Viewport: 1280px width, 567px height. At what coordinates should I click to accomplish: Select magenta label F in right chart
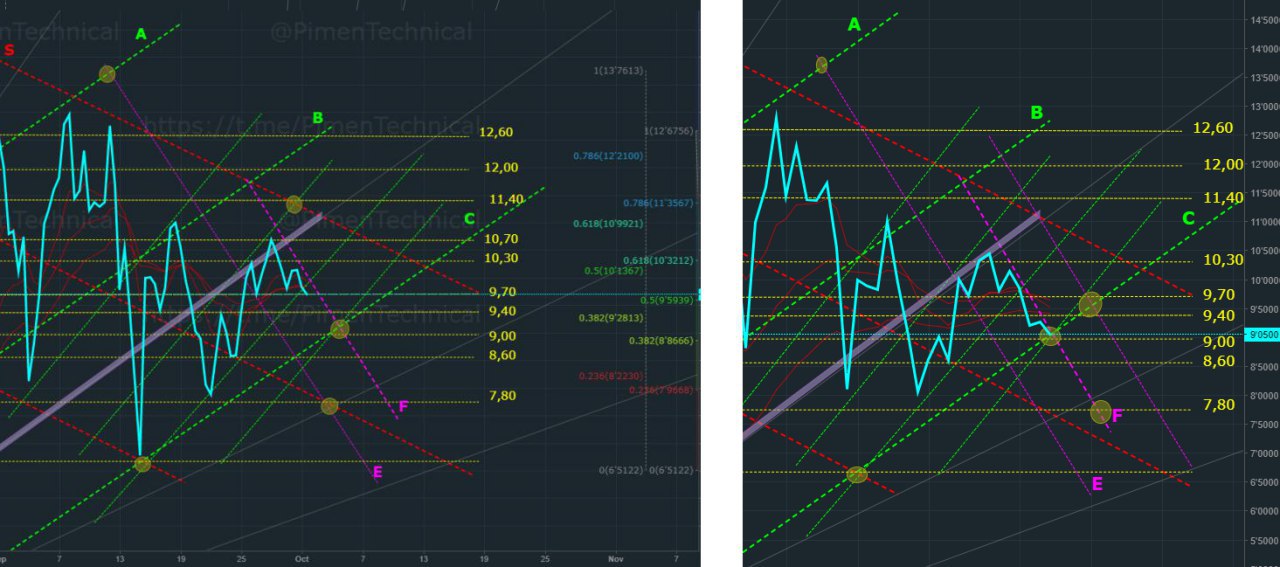1117,414
